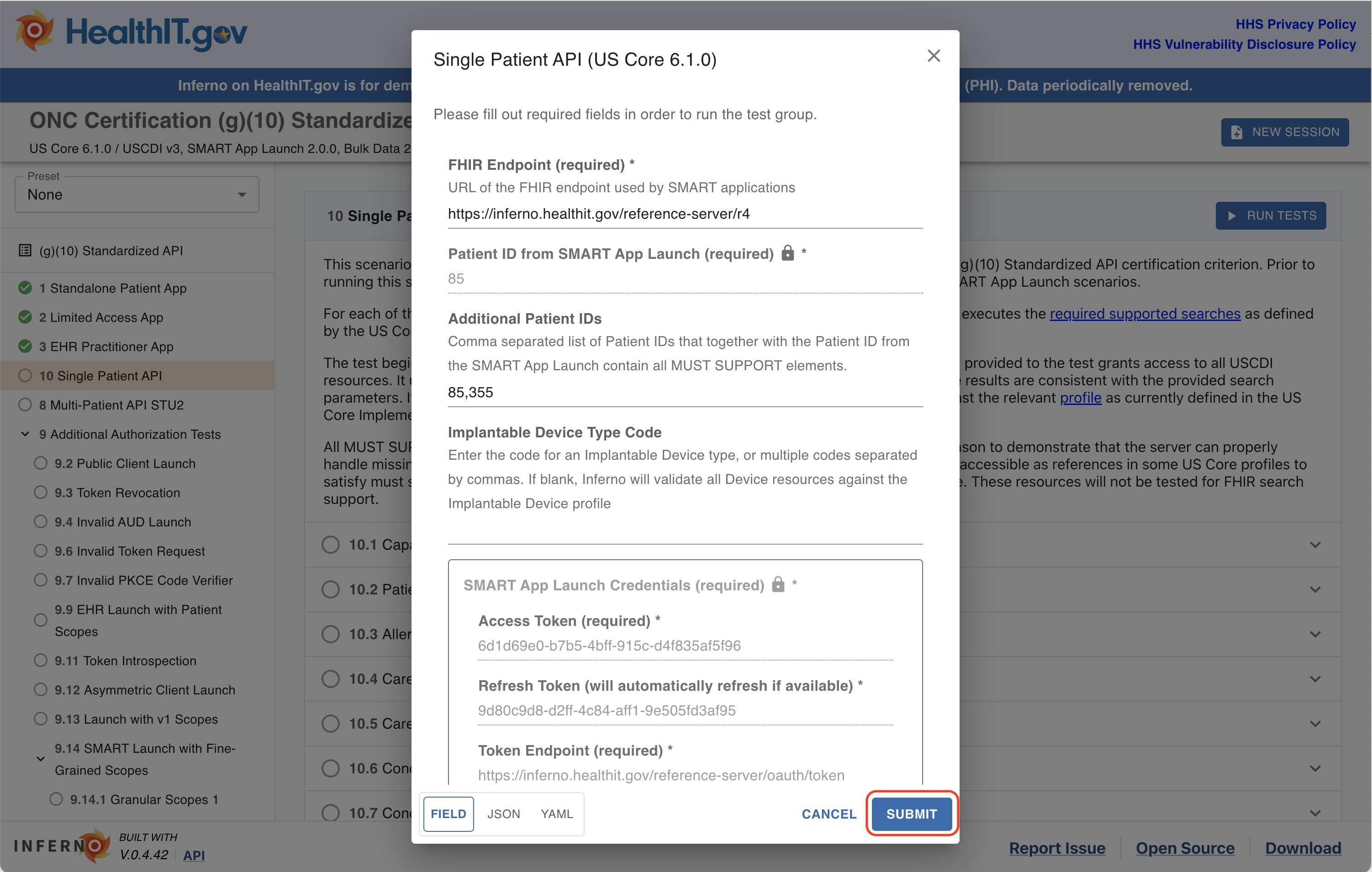1372x872 pixels.
Task: Switch input view to JSON tab
Action: pyautogui.click(x=503, y=814)
